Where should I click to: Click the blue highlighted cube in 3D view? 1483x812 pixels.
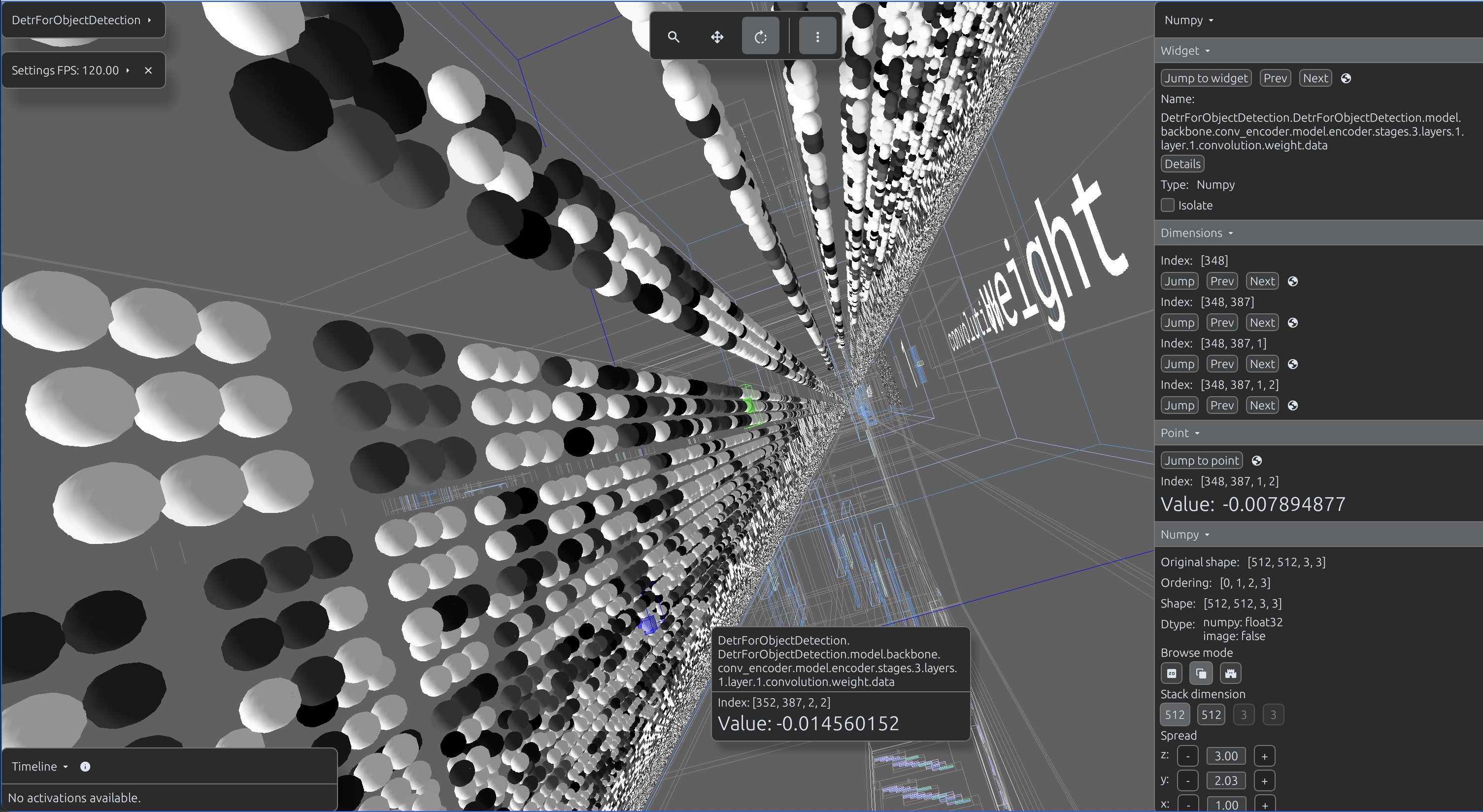649,624
